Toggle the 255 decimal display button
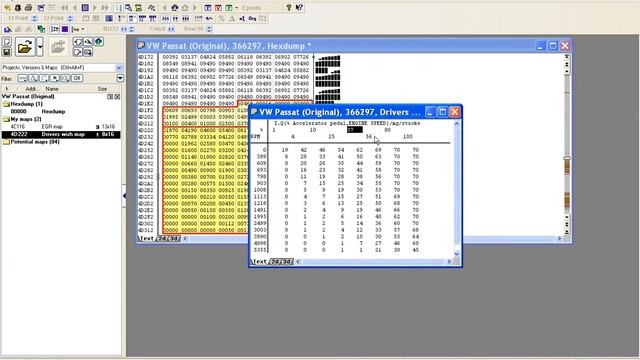The height and width of the screenshot is (360, 640). (166, 19)
